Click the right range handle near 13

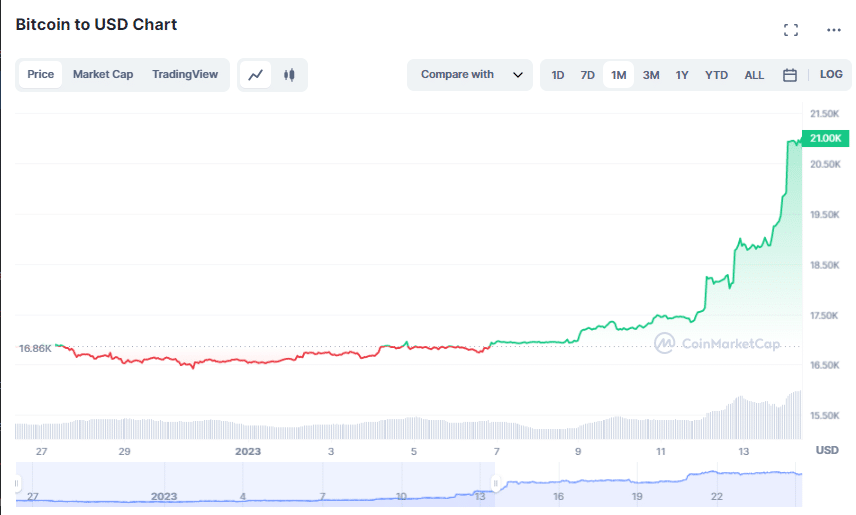496,483
